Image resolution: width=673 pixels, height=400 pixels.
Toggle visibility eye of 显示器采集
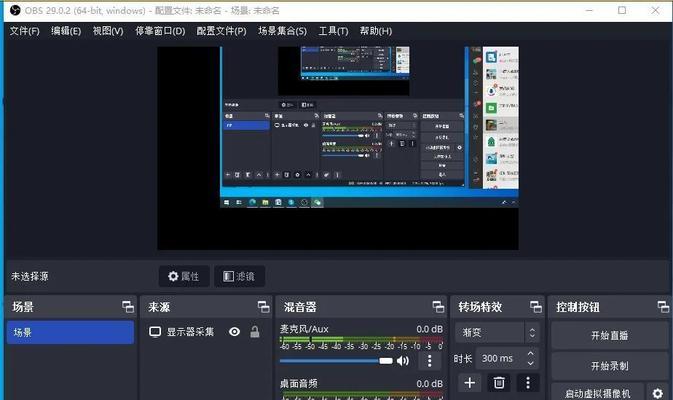pyautogui.click(x=234, y=332)
